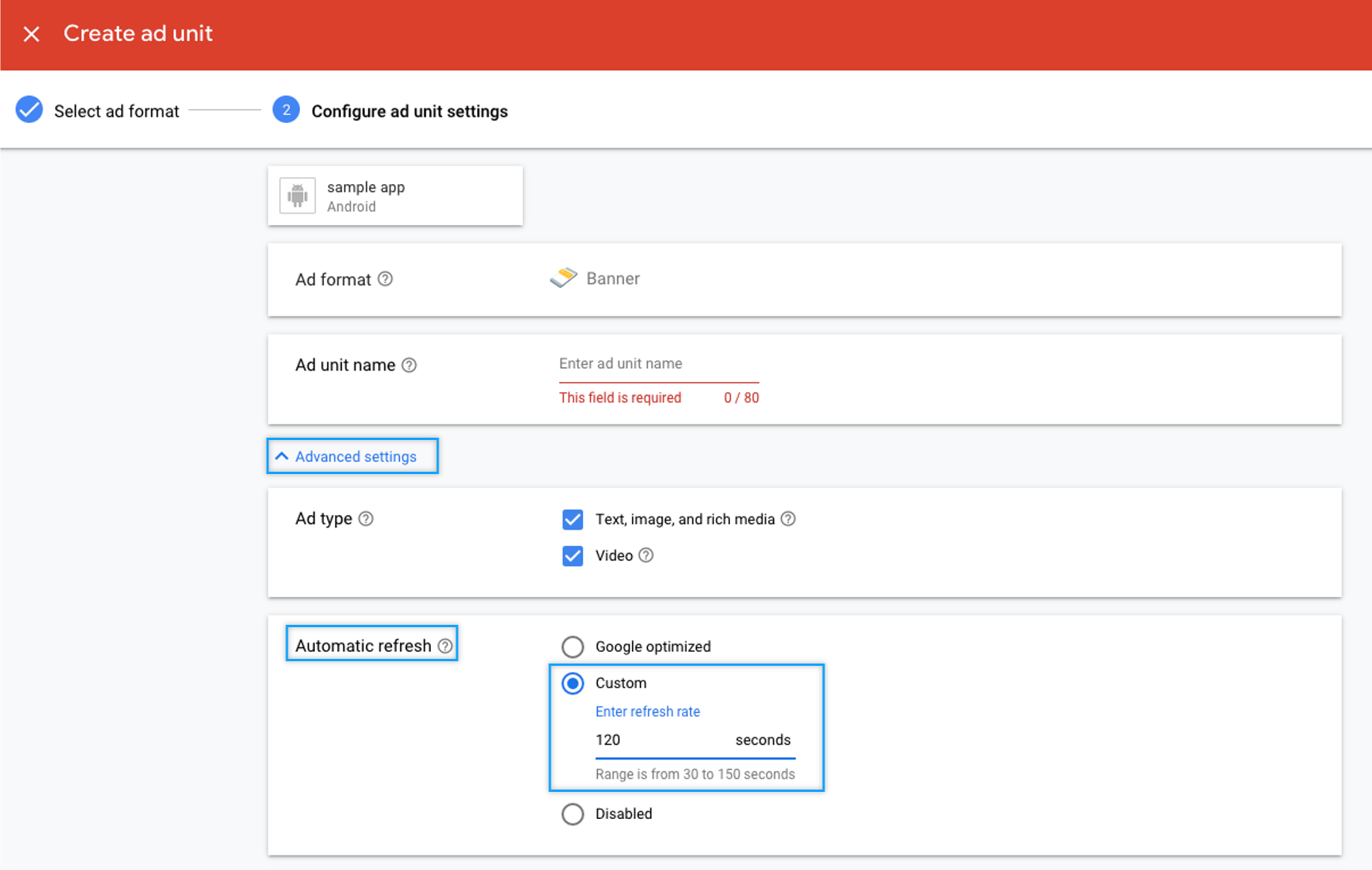Click the Enter ad unit name field
This screenshot has width=1372, height=870.
pyautogui.click(x=658, y=364)
